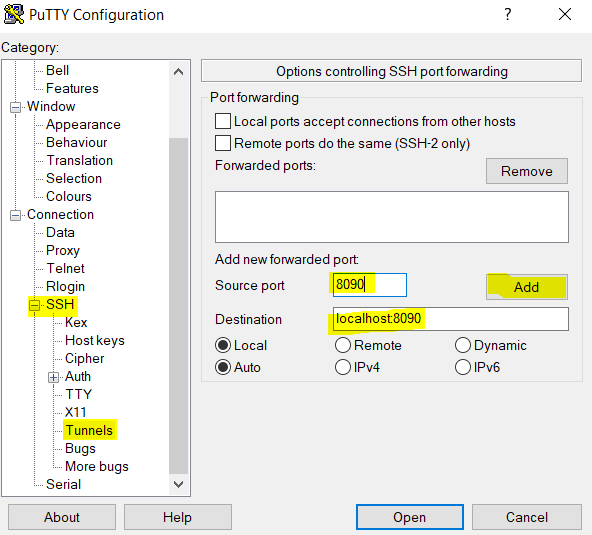Viewport: 592px width, 535px height.
Task: Choose the IPv4 radio button
Action: (343, 367)
